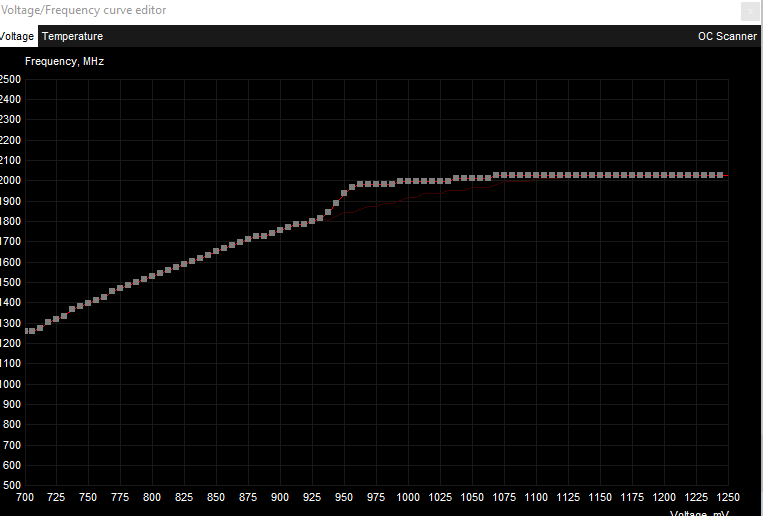
Task: Select the curve point at 950 mV
Action: click(344, 193)
